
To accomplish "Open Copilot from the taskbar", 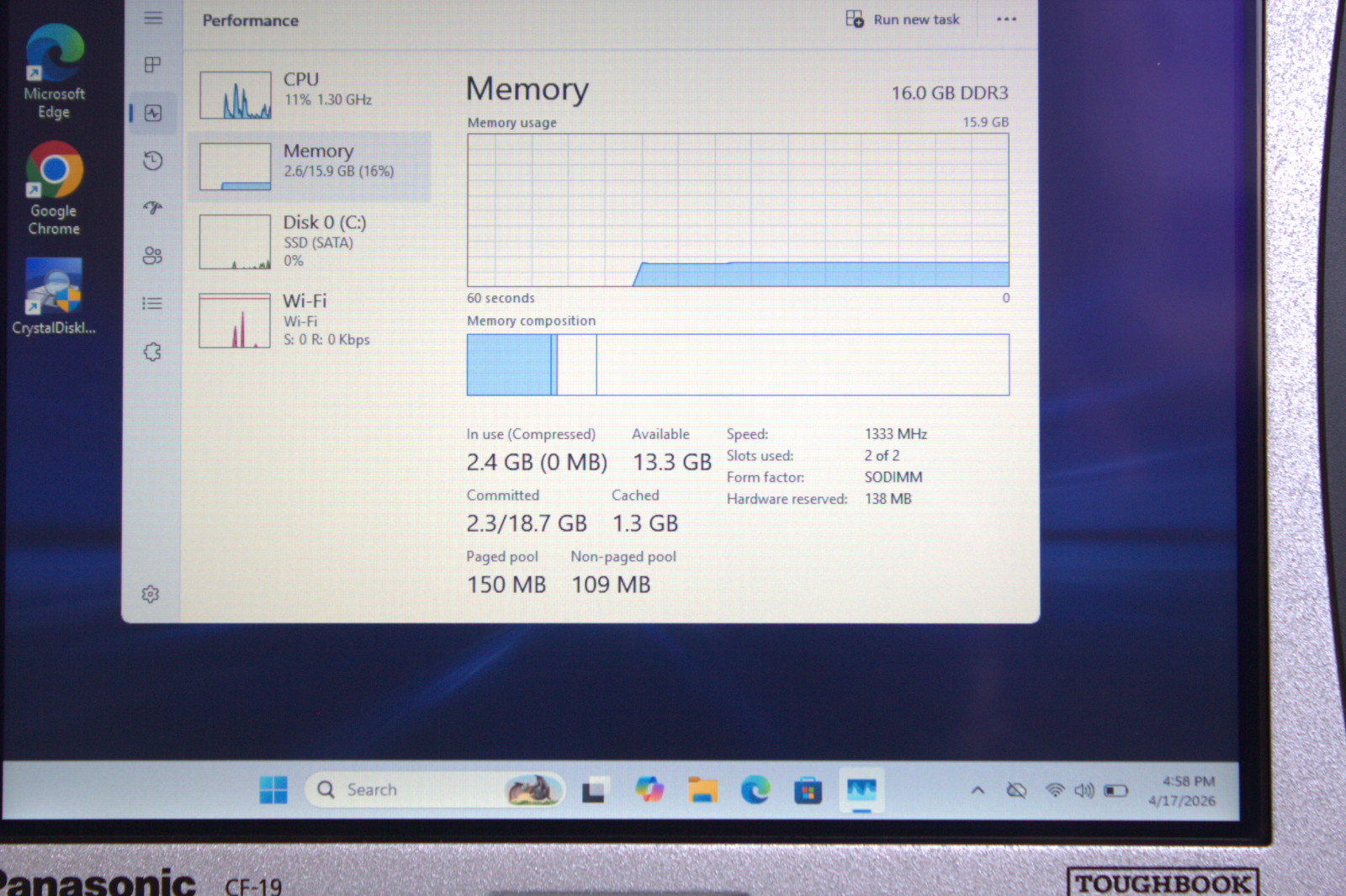I will (x=649, y=790).
